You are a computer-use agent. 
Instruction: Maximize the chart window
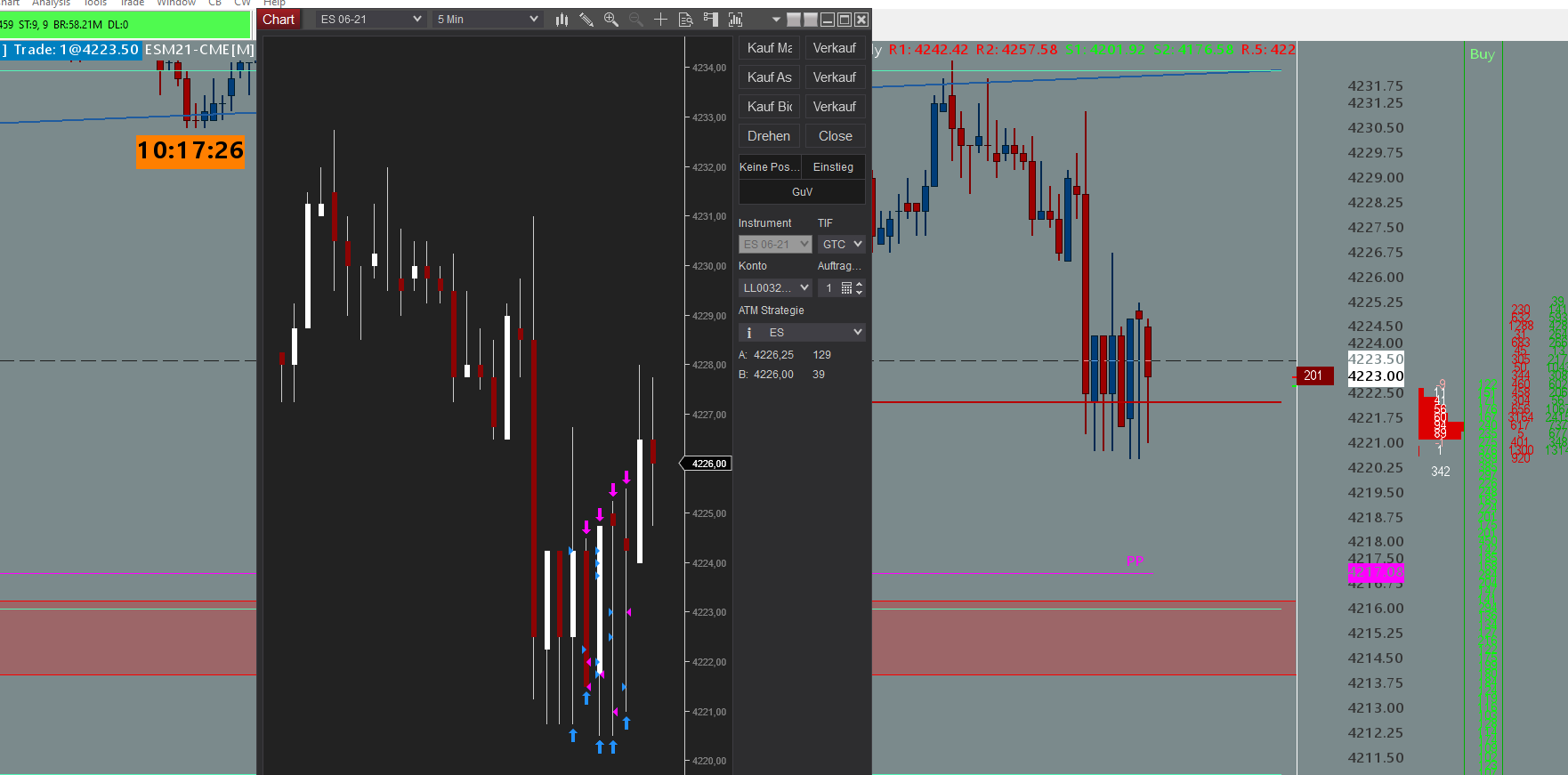click(845, 20)
